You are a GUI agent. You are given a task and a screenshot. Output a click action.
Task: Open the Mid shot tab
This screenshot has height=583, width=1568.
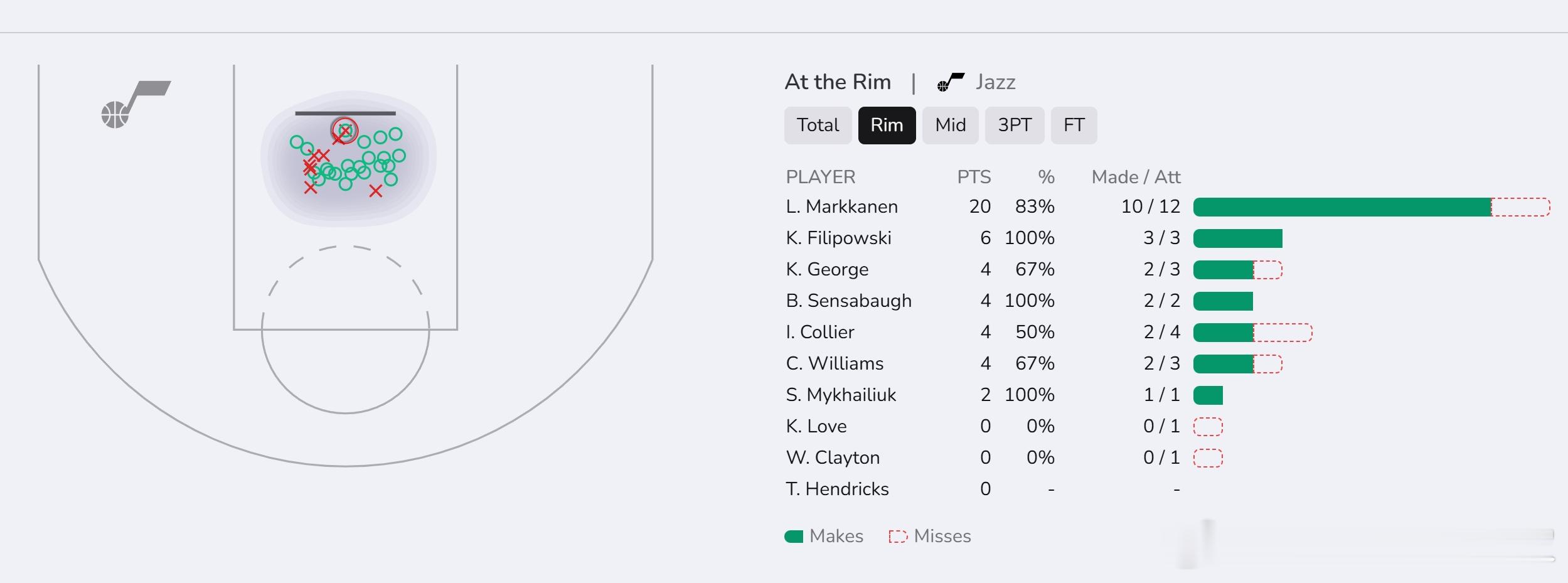(950, 126)
